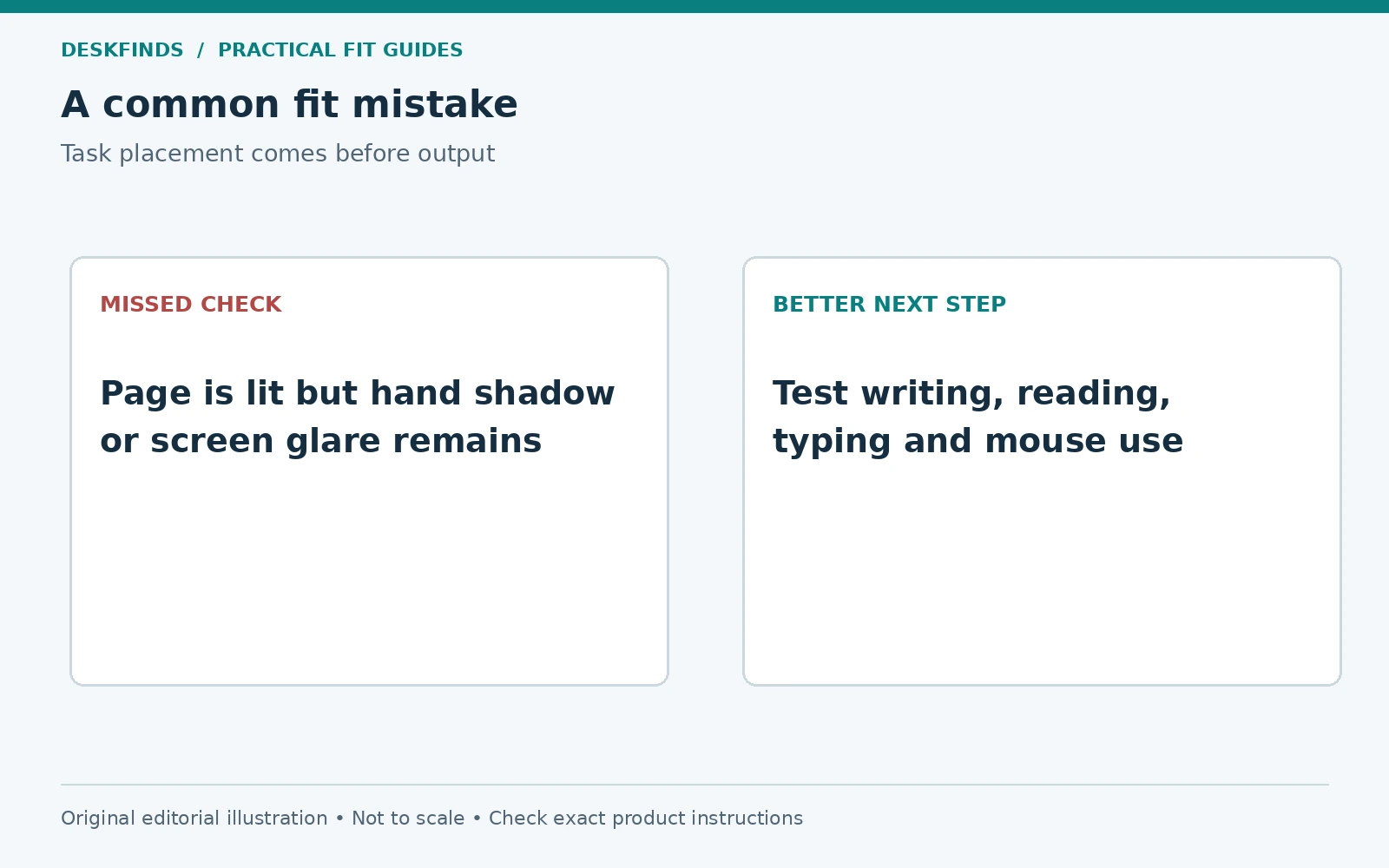Click the 'Test writing, reading,' text
The width and height of the screenshot is (1389, 868).
[x=971, y=394]
